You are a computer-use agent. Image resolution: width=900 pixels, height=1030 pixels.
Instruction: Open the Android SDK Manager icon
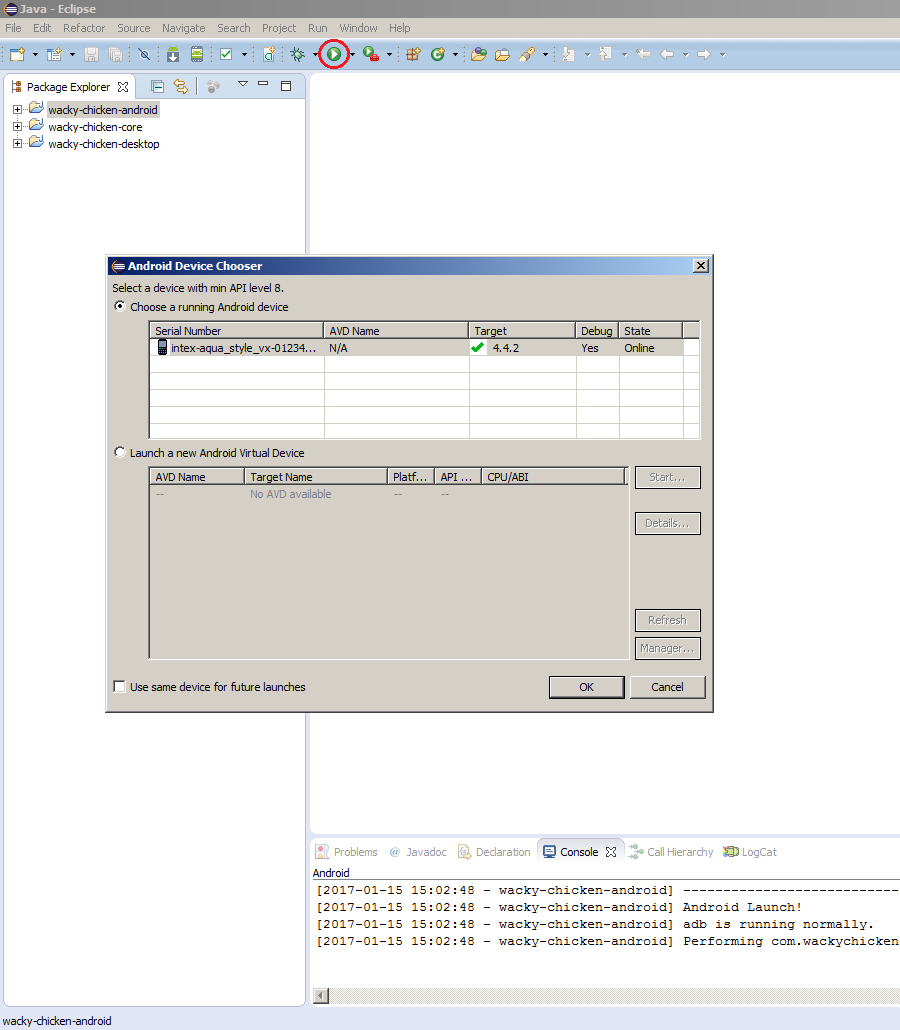(x=173, y=54)
